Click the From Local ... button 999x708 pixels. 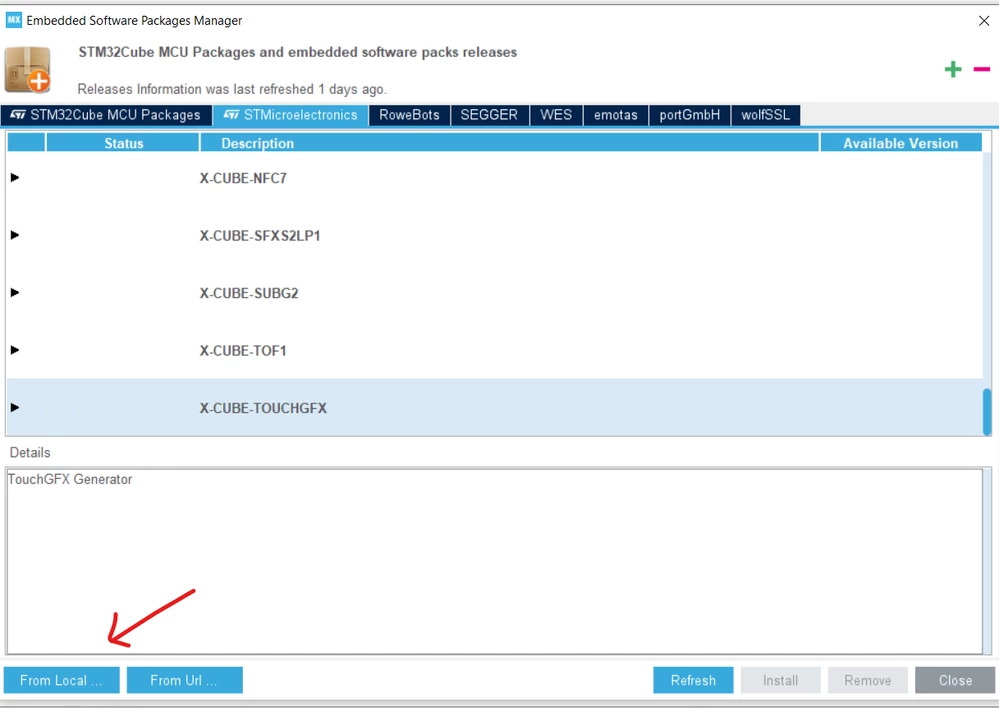click(x=61, y=680)
